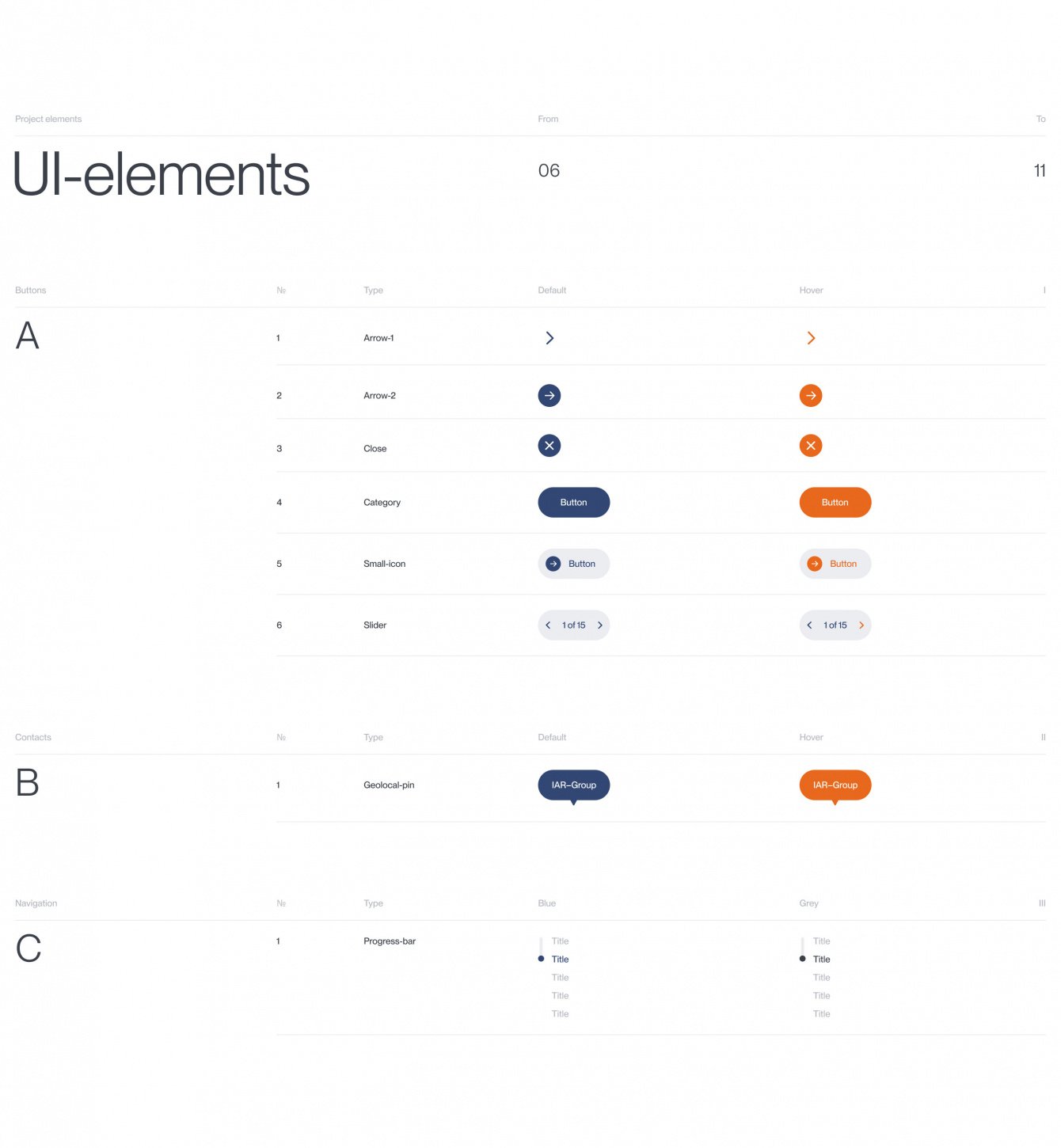
Task: Click the orange circular Close icon
Action: (x=811, y=446)
